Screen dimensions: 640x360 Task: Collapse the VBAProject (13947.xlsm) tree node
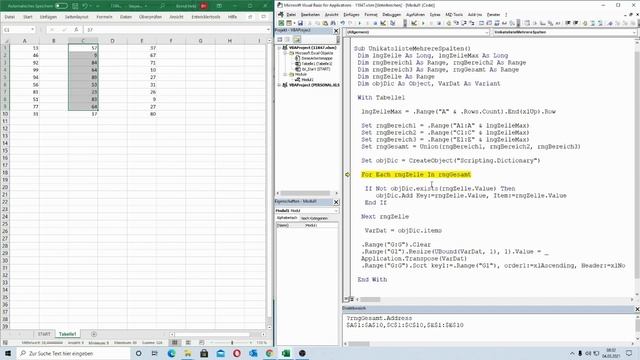280,48
